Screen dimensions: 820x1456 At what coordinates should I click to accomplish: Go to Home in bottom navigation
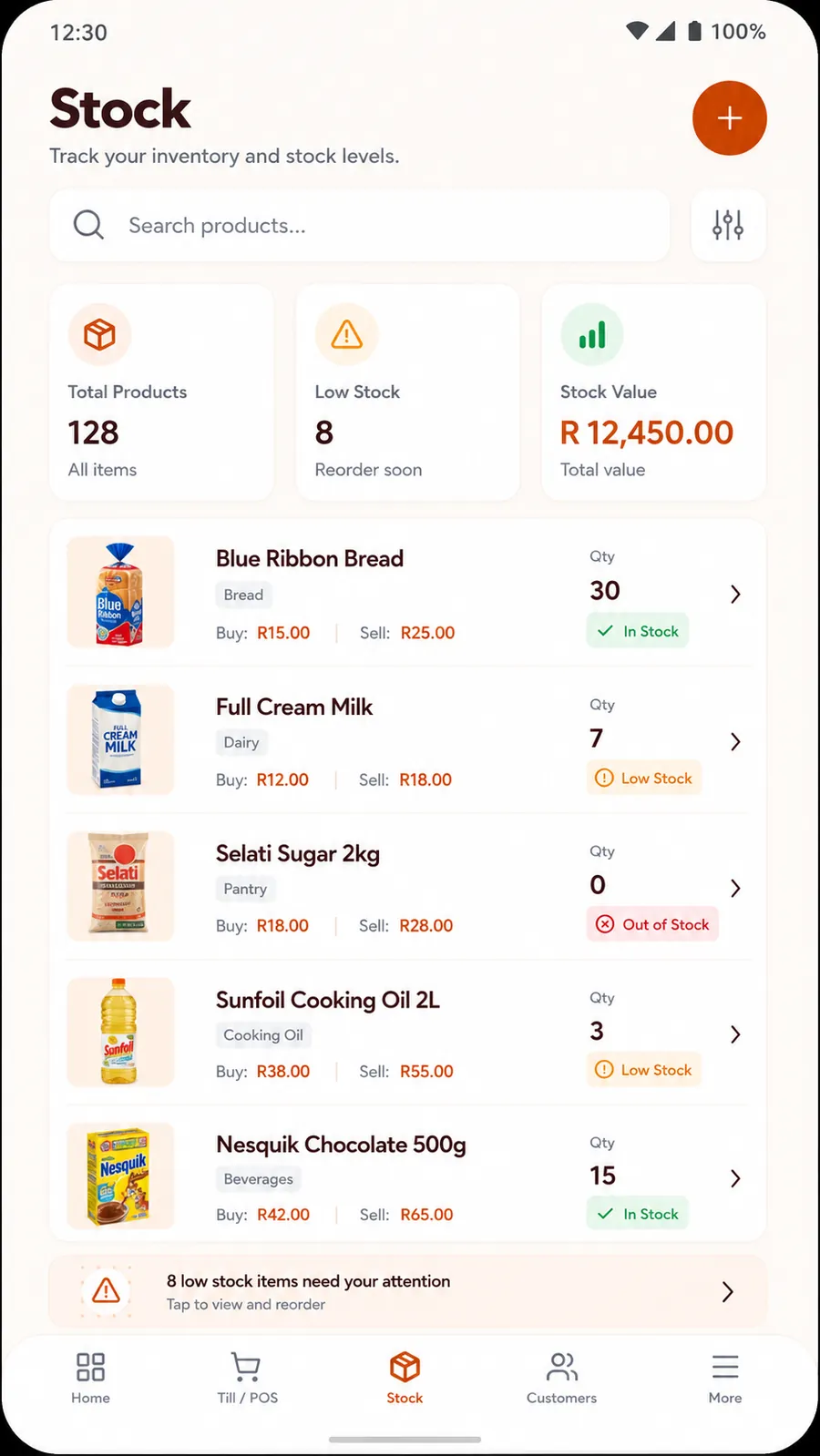point(90,1378)
